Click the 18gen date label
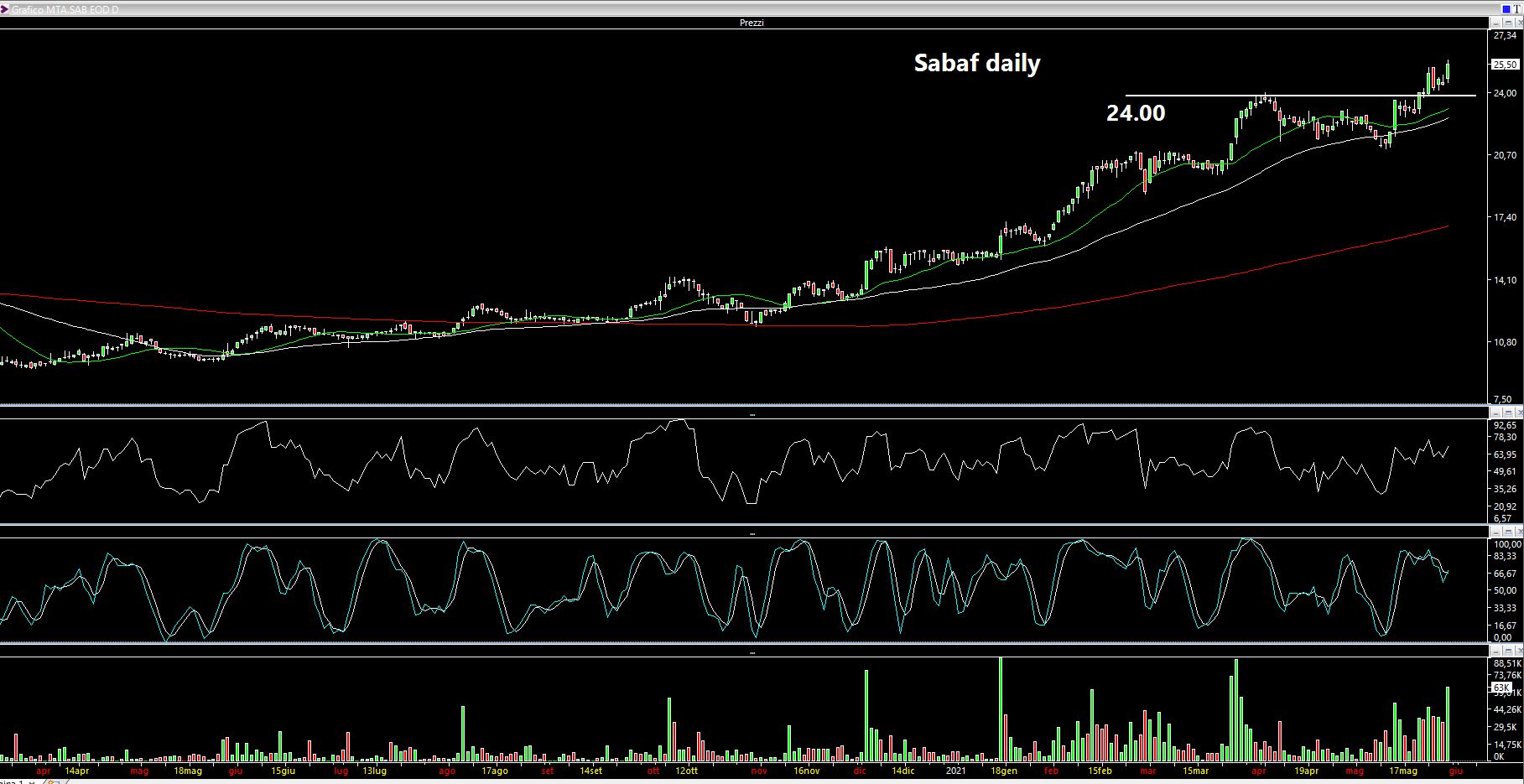This screenshot has height=784, width=1524. [1004, 771]
